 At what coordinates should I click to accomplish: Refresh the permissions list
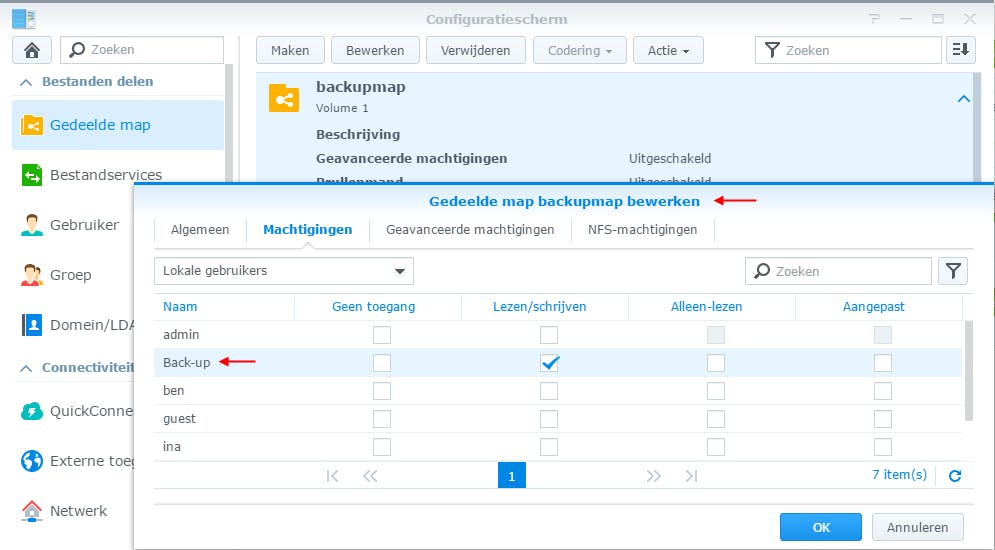point(955,476)
